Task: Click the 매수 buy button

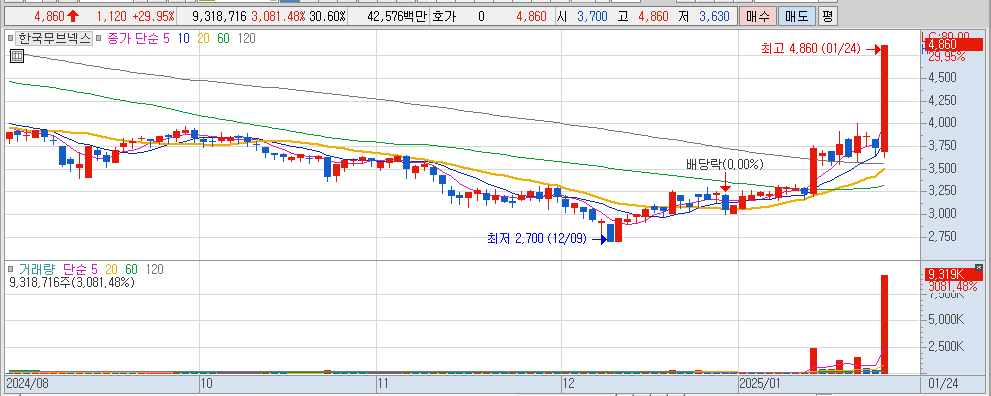Action: 757,16
